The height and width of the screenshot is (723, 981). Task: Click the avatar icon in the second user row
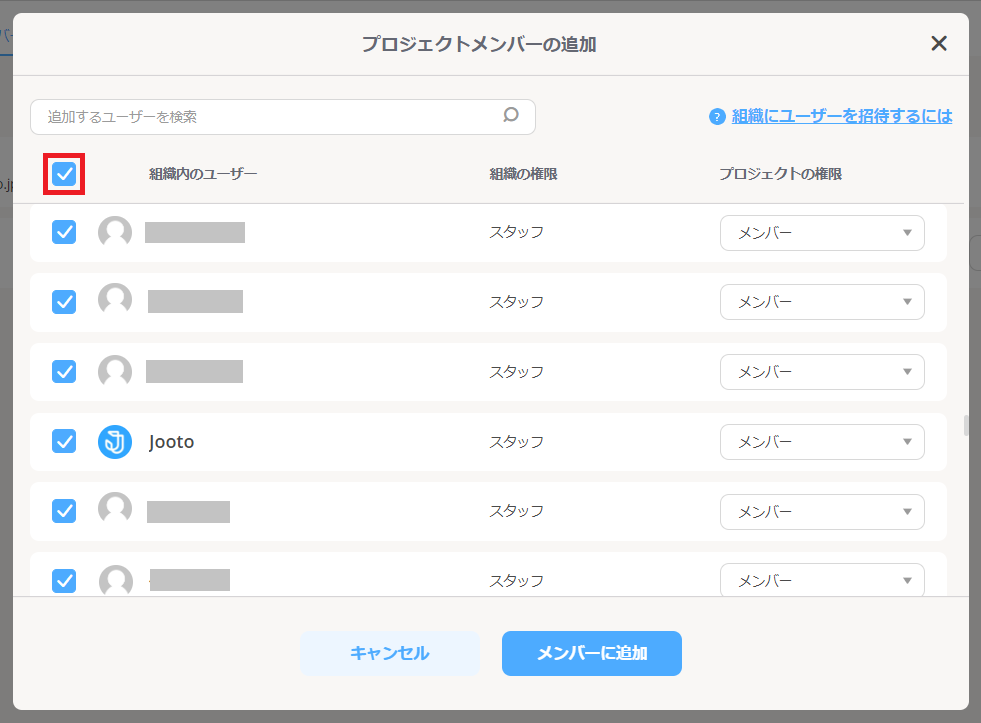114,301
